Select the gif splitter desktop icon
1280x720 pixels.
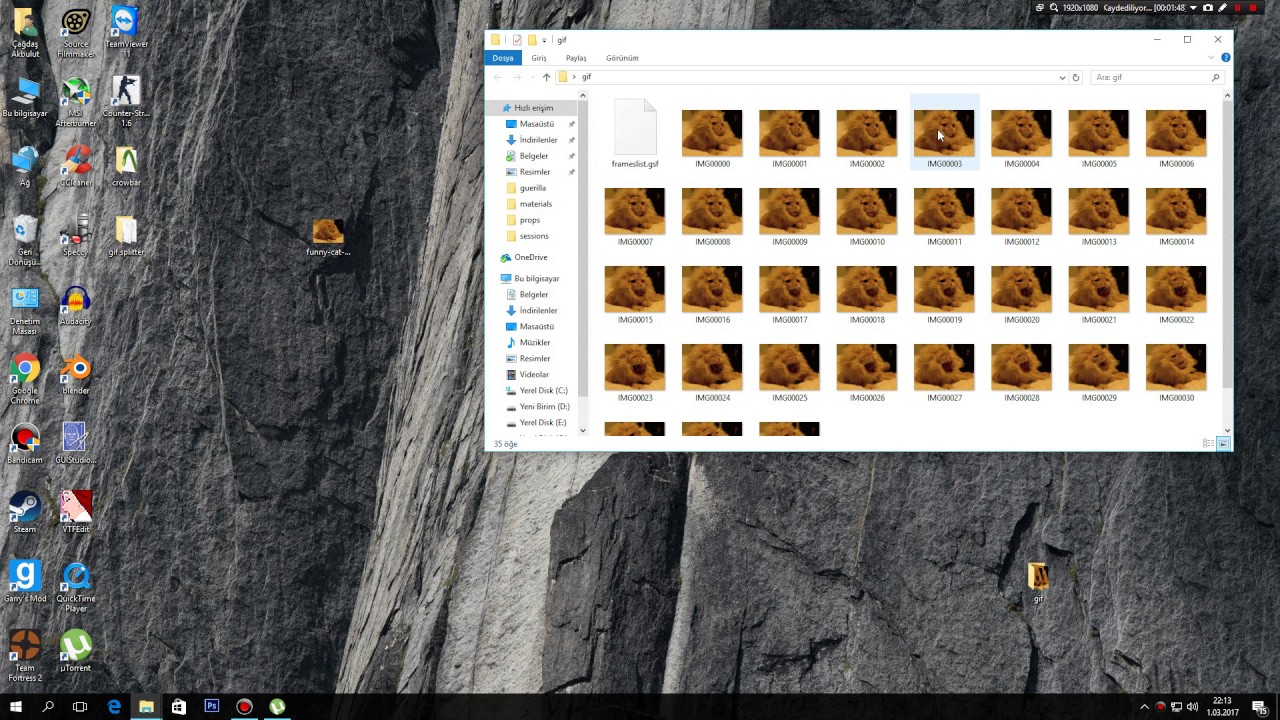(x=126, y=237)
